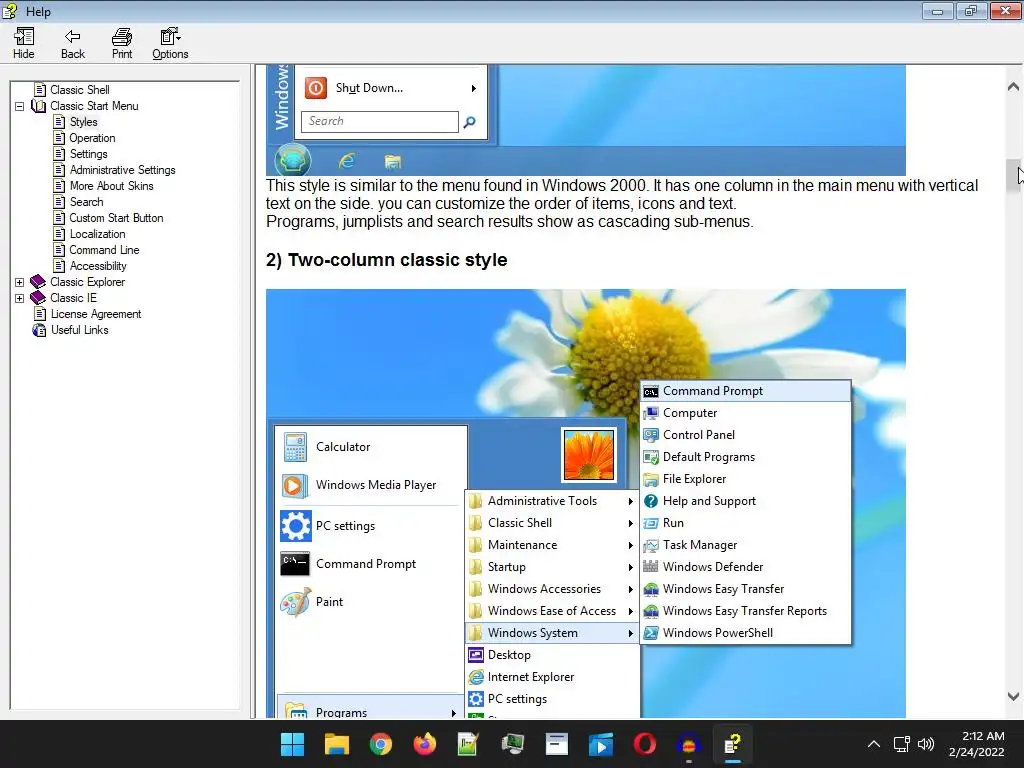Image resolution: width=1024 pixels, height=768 pixels.
Task: Click the content scrollbar thumb
Action: pyautogui.click(x=1013, y=176)
